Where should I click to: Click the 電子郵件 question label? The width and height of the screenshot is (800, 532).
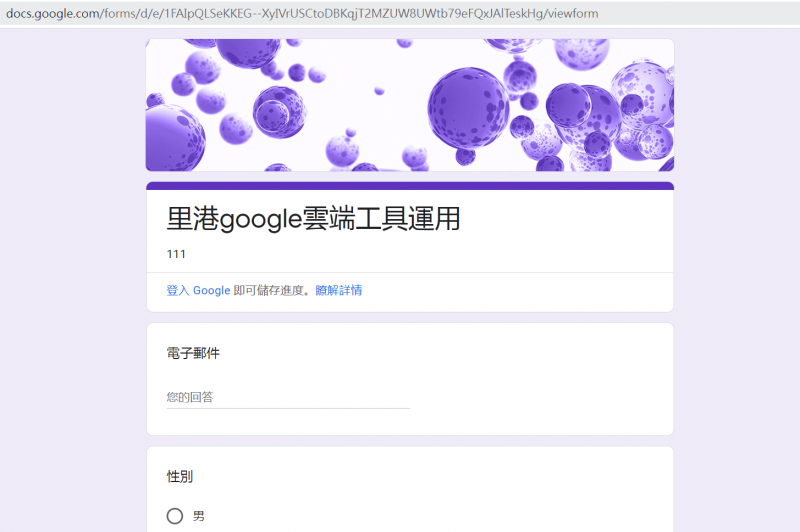(x=193, y=353)
